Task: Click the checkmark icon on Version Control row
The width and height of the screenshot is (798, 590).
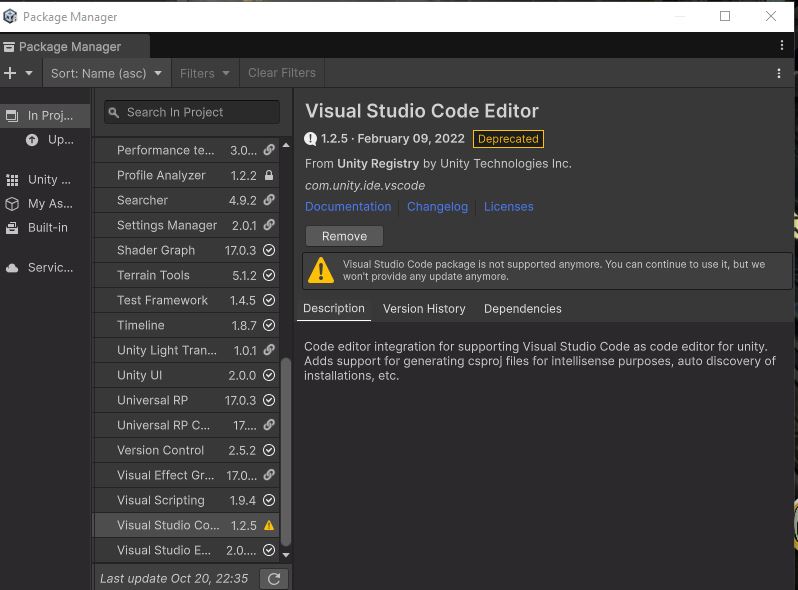Action: [x=269, y=450]
